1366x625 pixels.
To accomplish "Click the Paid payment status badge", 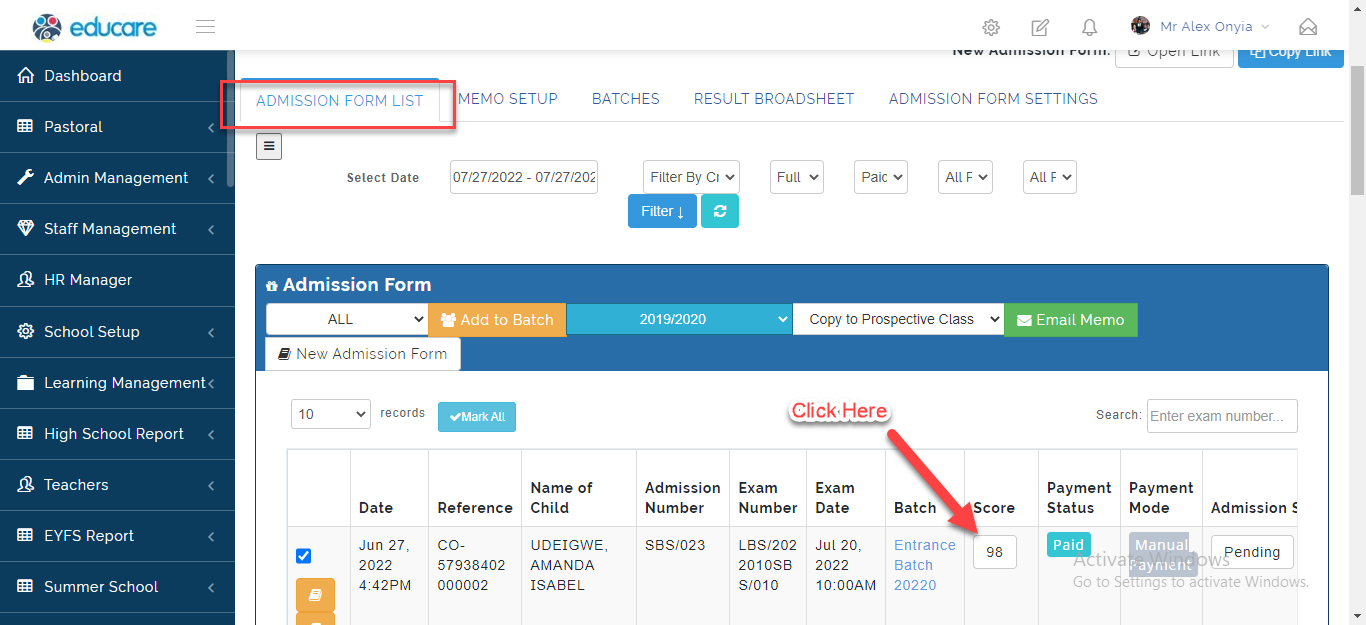I will (x=1069, y=545).
